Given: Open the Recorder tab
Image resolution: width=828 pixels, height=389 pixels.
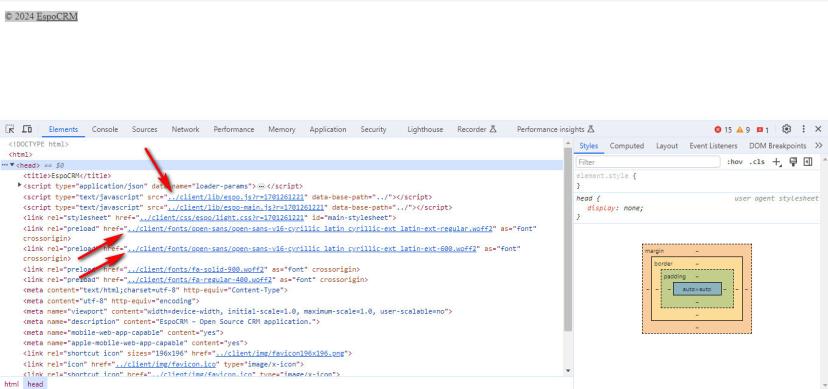Looking at the screenshot, I should coord(477,129).
